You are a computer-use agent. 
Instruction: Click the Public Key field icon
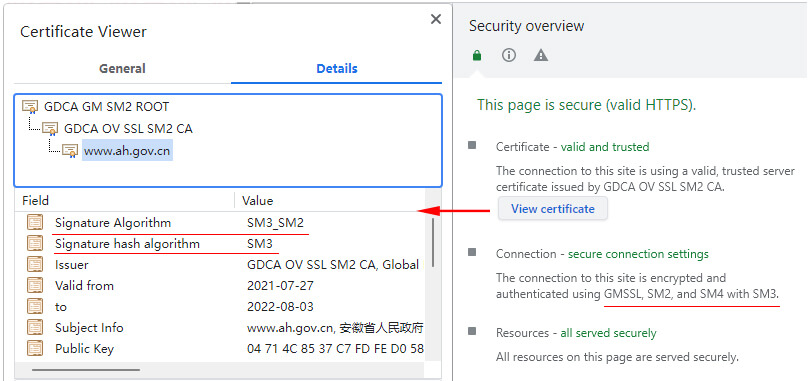[35, 349]
